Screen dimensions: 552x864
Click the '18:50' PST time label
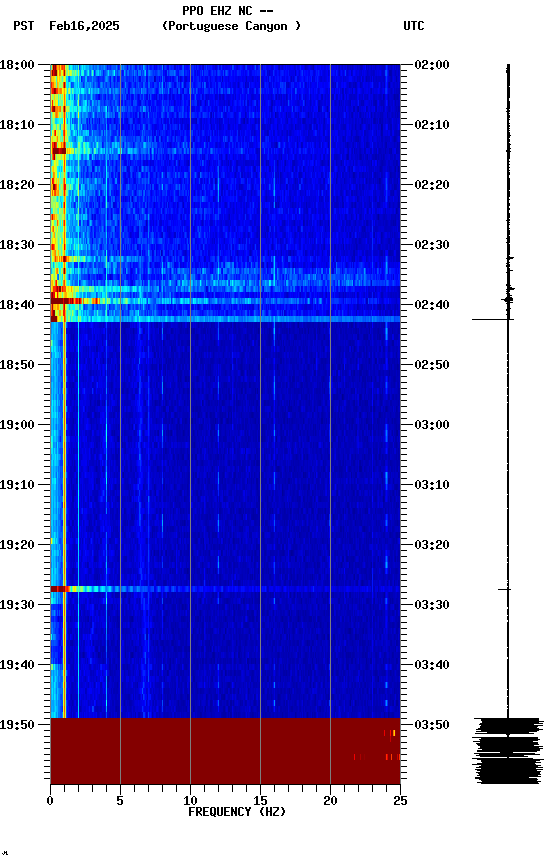coord(17,365)
